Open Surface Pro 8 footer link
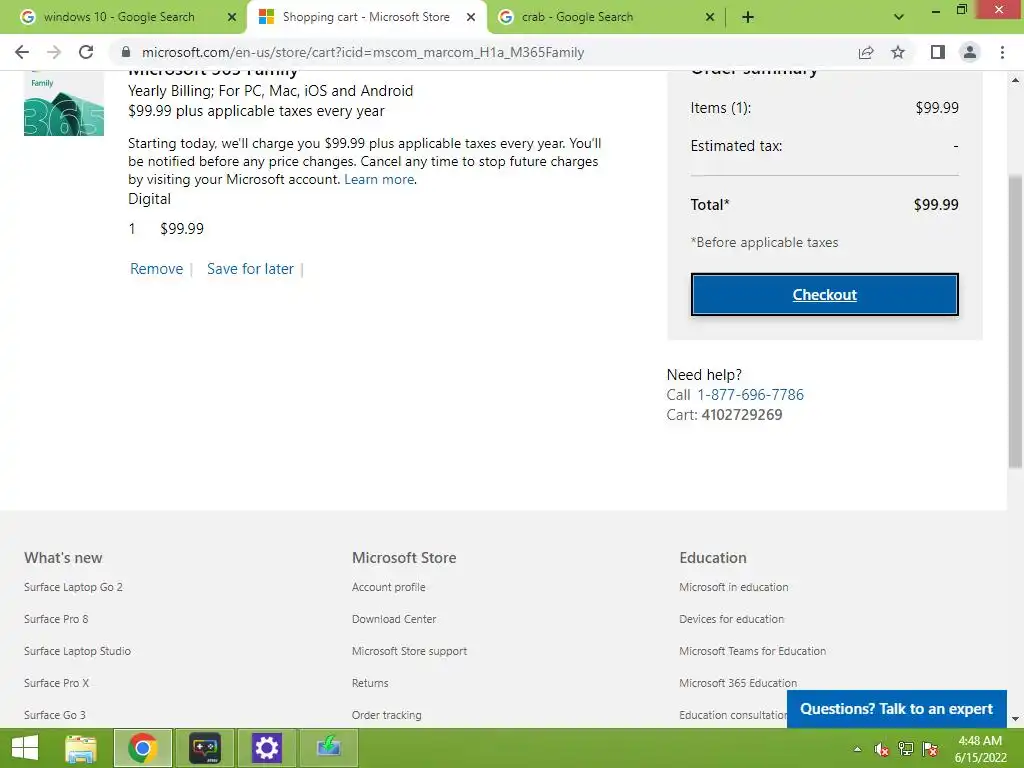The height and width of the screenshot is (768, 1024). point(56,619)
